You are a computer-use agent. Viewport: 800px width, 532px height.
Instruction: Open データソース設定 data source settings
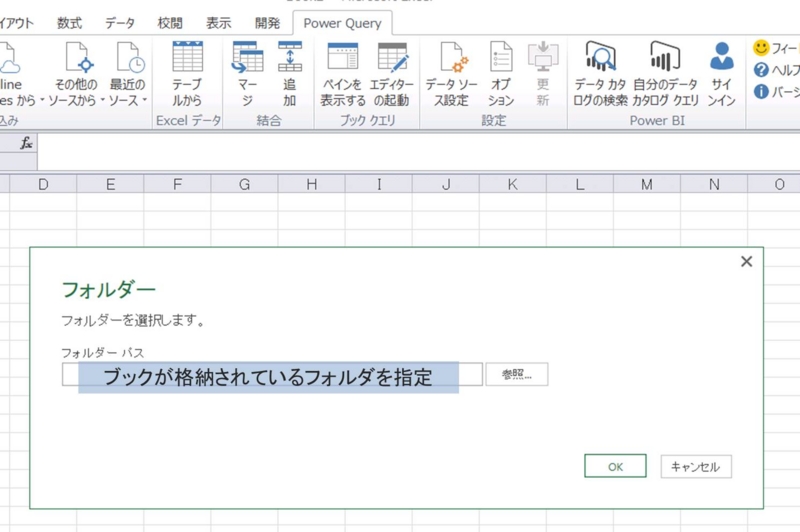click(453, 57)
